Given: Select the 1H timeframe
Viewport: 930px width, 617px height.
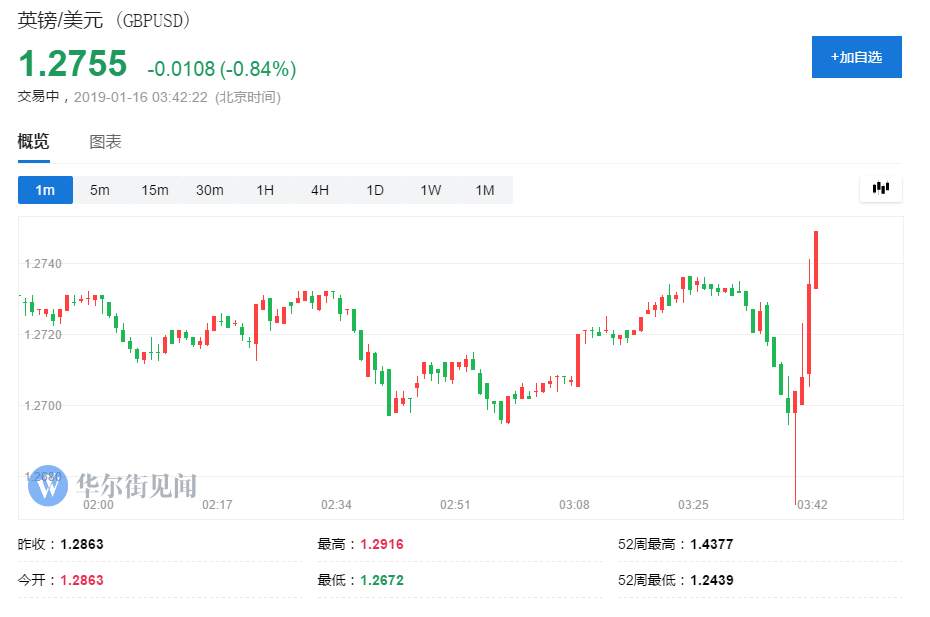Looking at the screenshot, I should [265, 190].
